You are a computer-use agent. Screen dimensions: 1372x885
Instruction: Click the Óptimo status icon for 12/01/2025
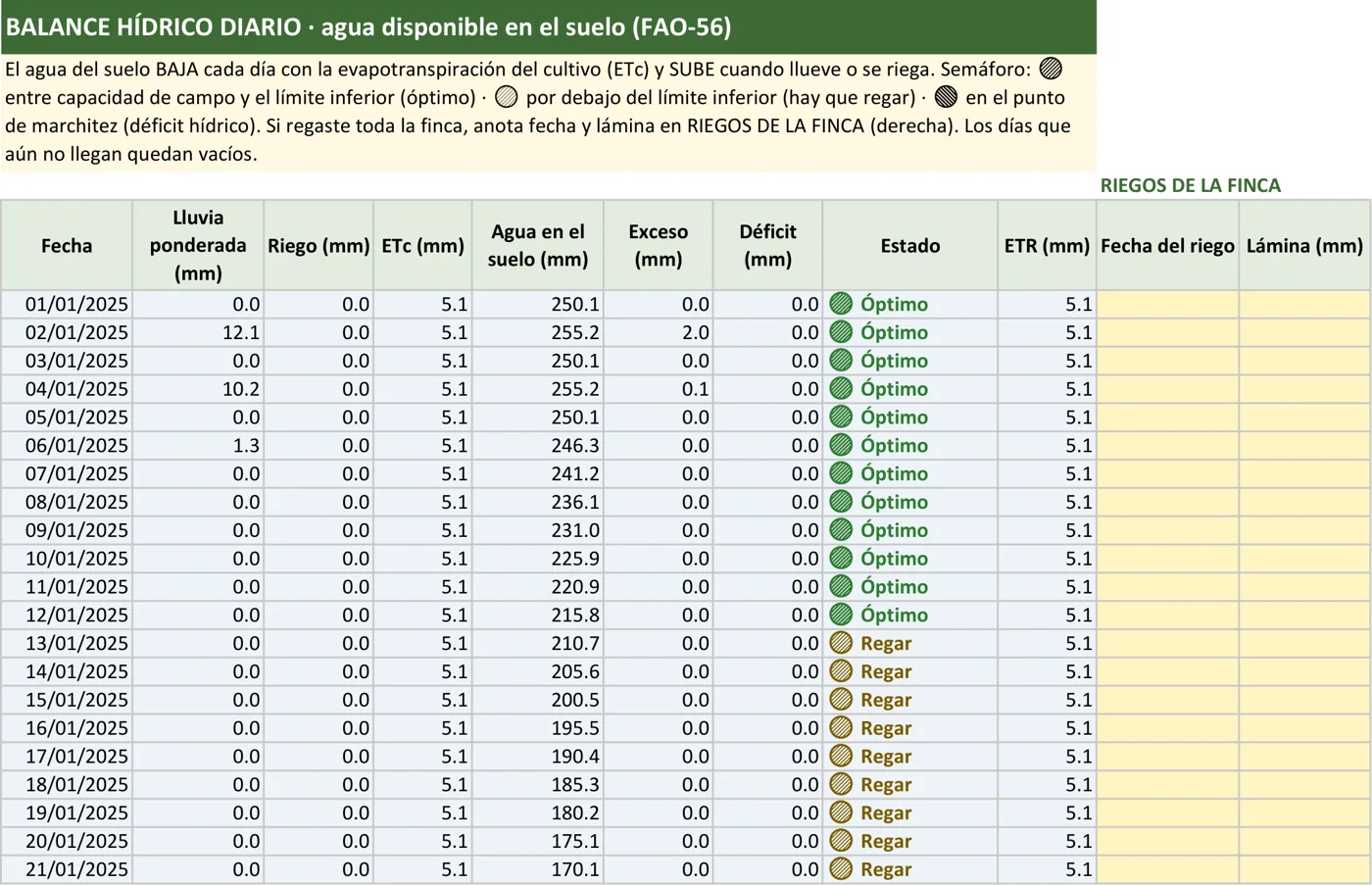[841, 615]
